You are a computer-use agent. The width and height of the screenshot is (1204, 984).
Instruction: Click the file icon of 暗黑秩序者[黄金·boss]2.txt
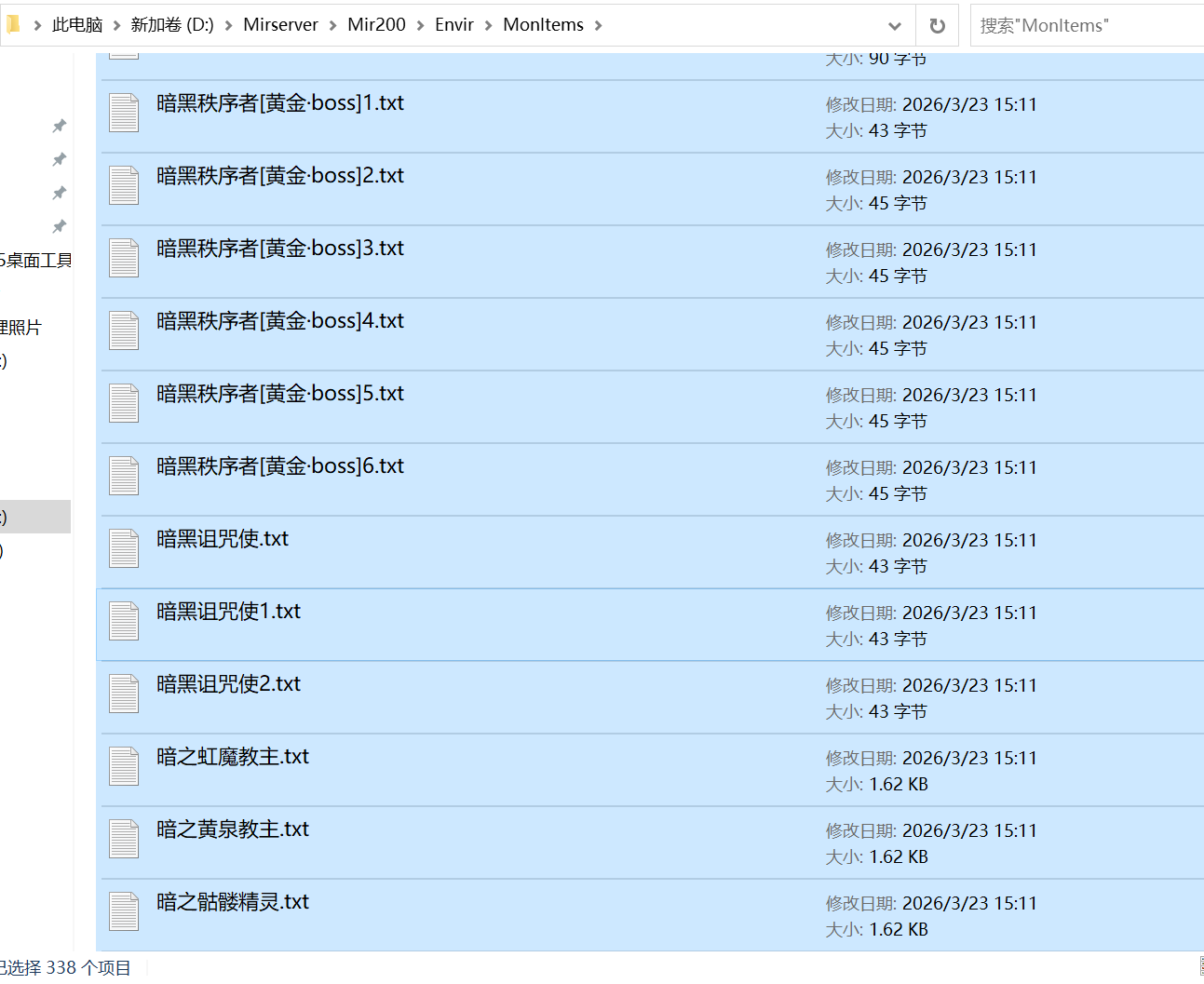[x=124, y=186]
